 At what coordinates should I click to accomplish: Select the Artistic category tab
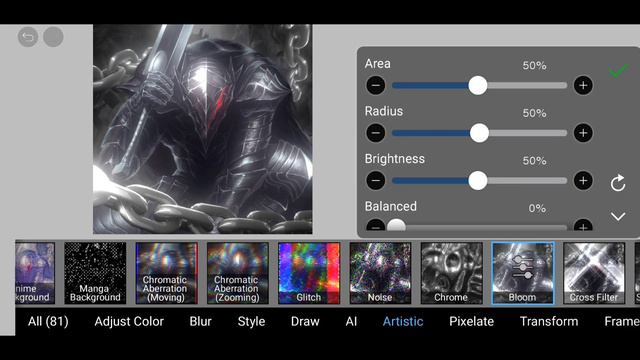tap(403, 321)
